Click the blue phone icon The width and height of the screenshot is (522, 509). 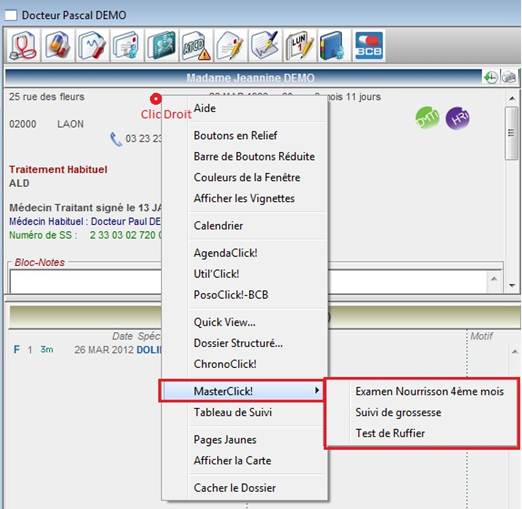116,139
